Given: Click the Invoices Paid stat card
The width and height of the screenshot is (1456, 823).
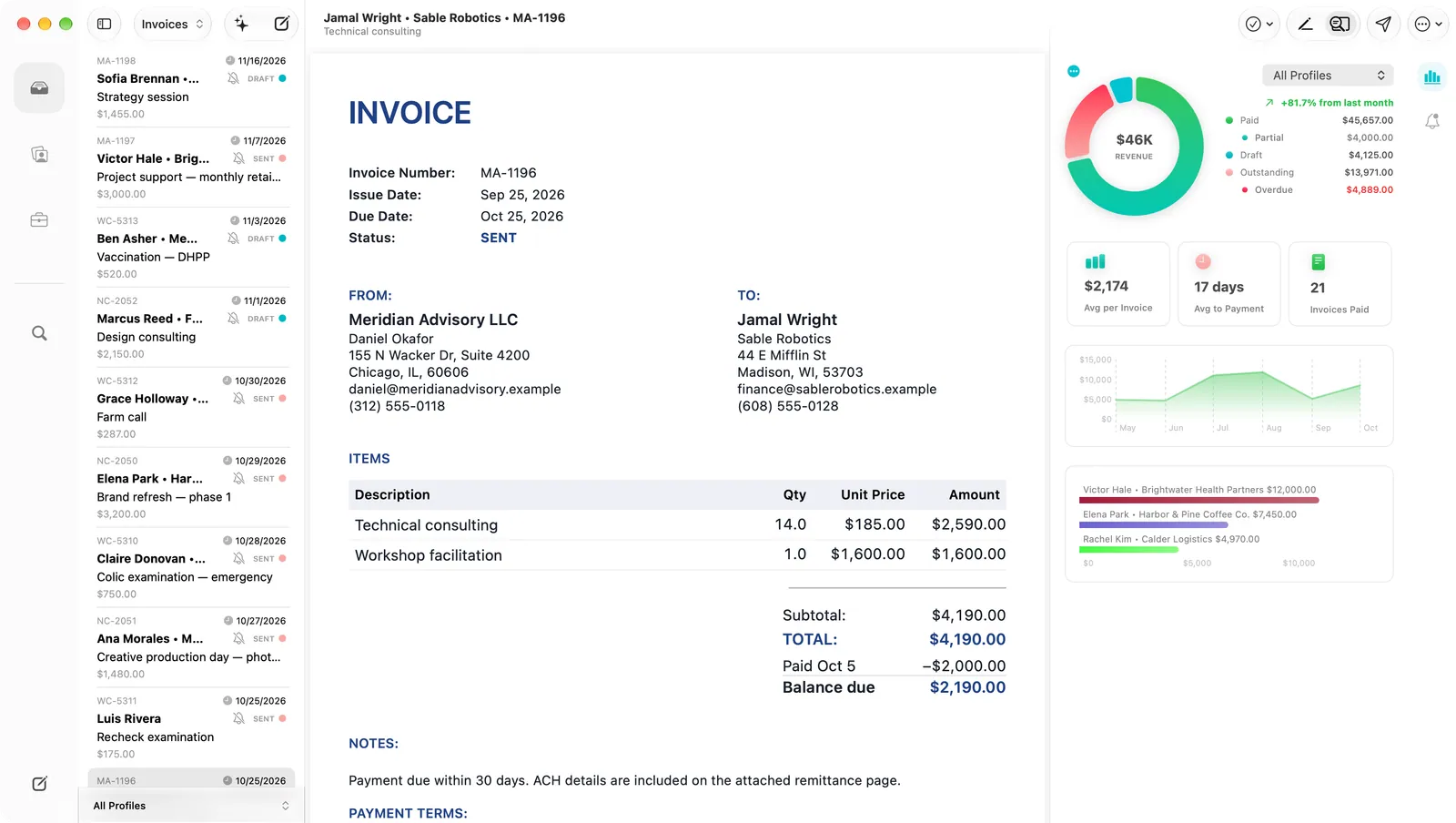Looking at the screenshot, I should (x=1340, y=283).
